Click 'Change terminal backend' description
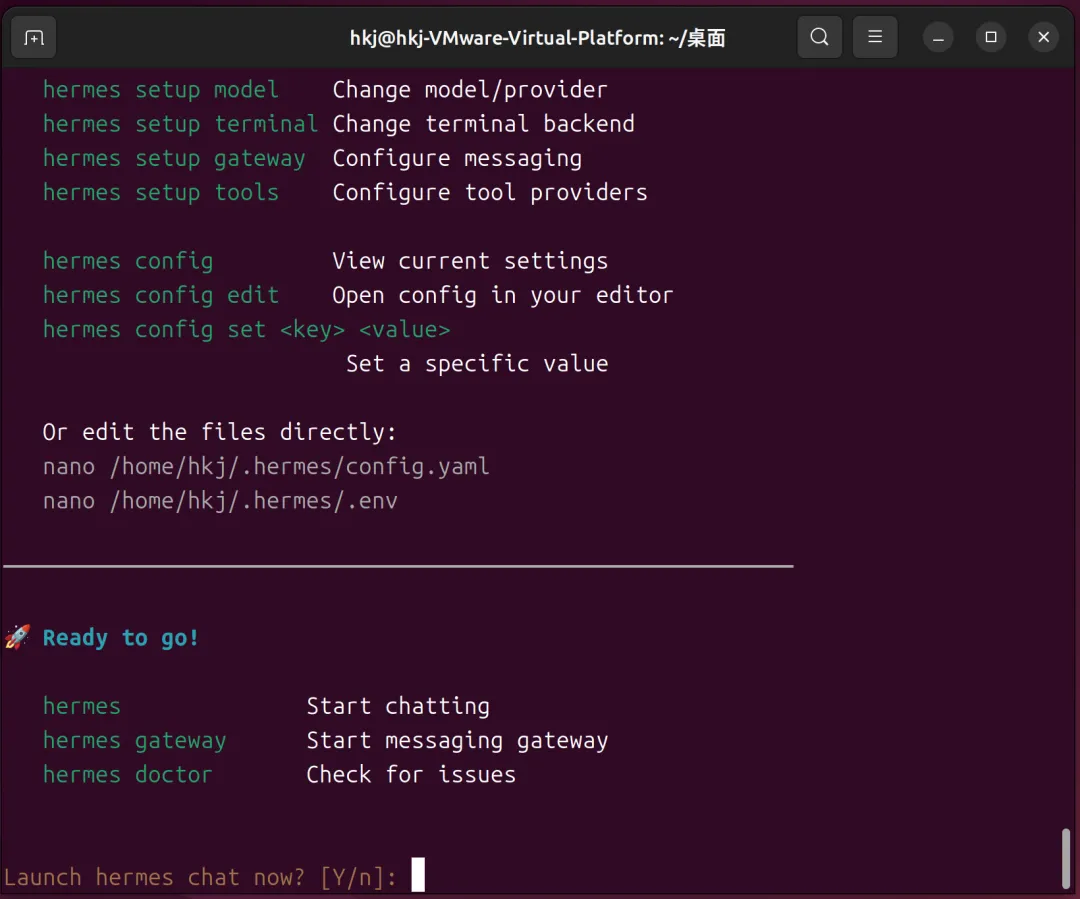The width and height of the screenshot is (1080, 899). click(484, 124)
